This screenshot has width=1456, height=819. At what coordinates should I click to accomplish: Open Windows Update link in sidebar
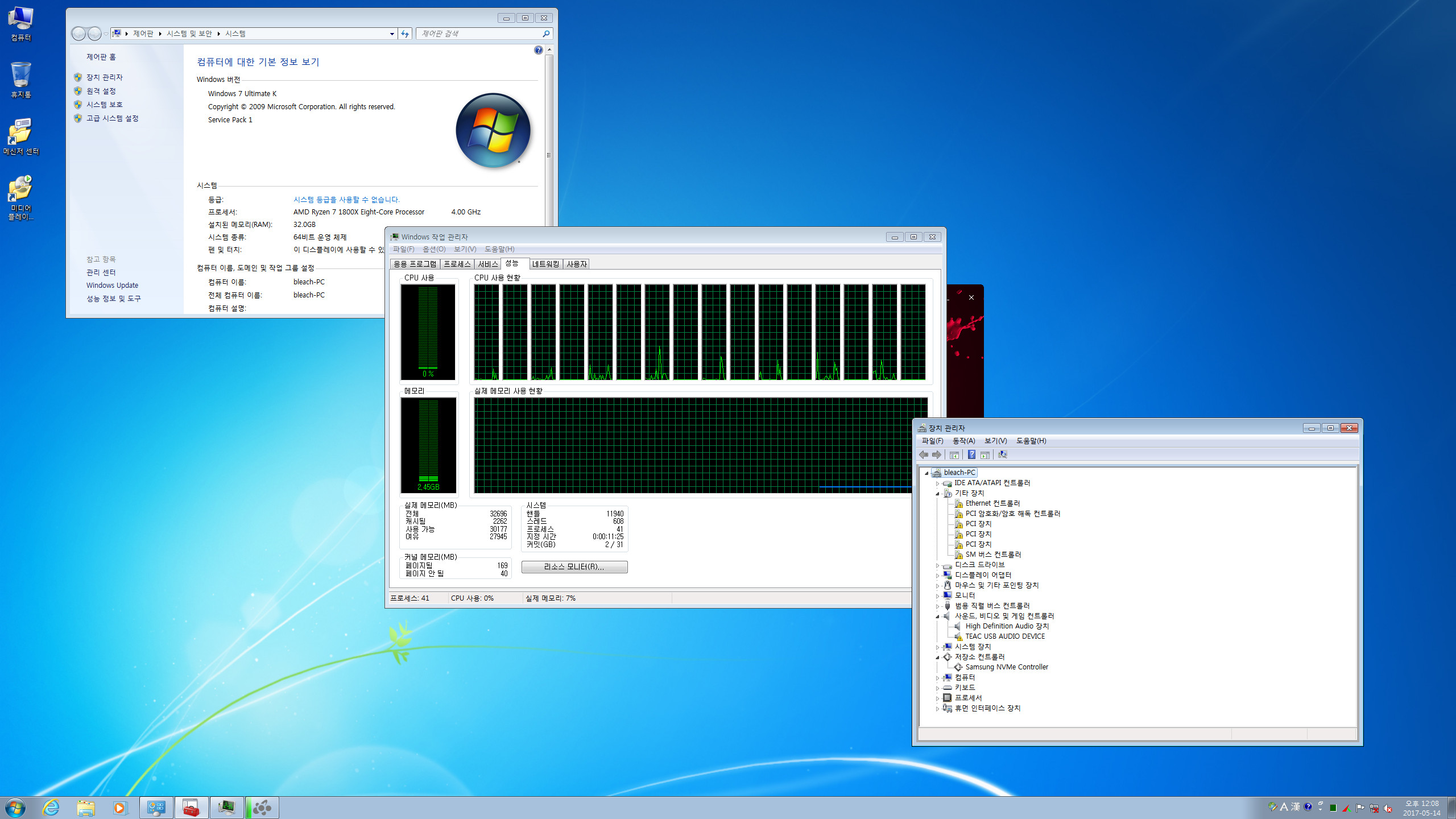113,286
